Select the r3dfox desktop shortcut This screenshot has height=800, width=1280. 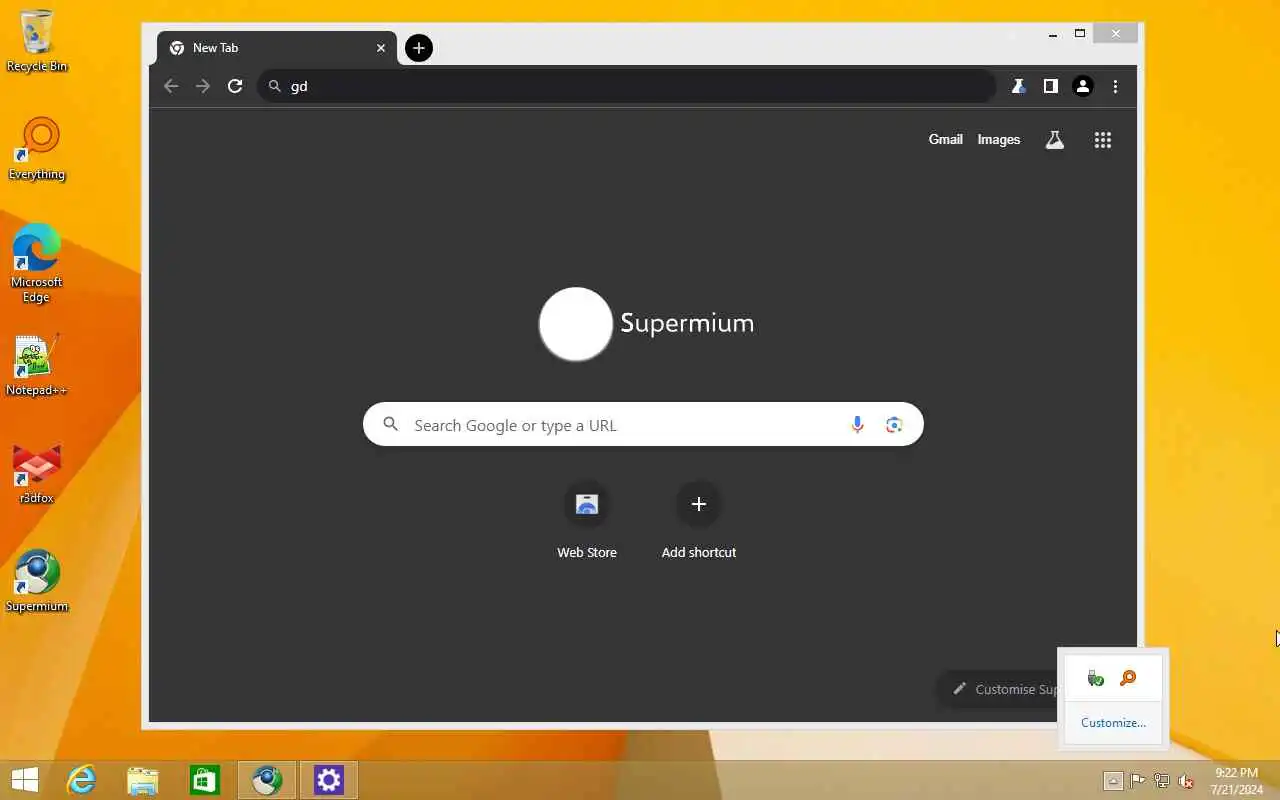point(37,473)
